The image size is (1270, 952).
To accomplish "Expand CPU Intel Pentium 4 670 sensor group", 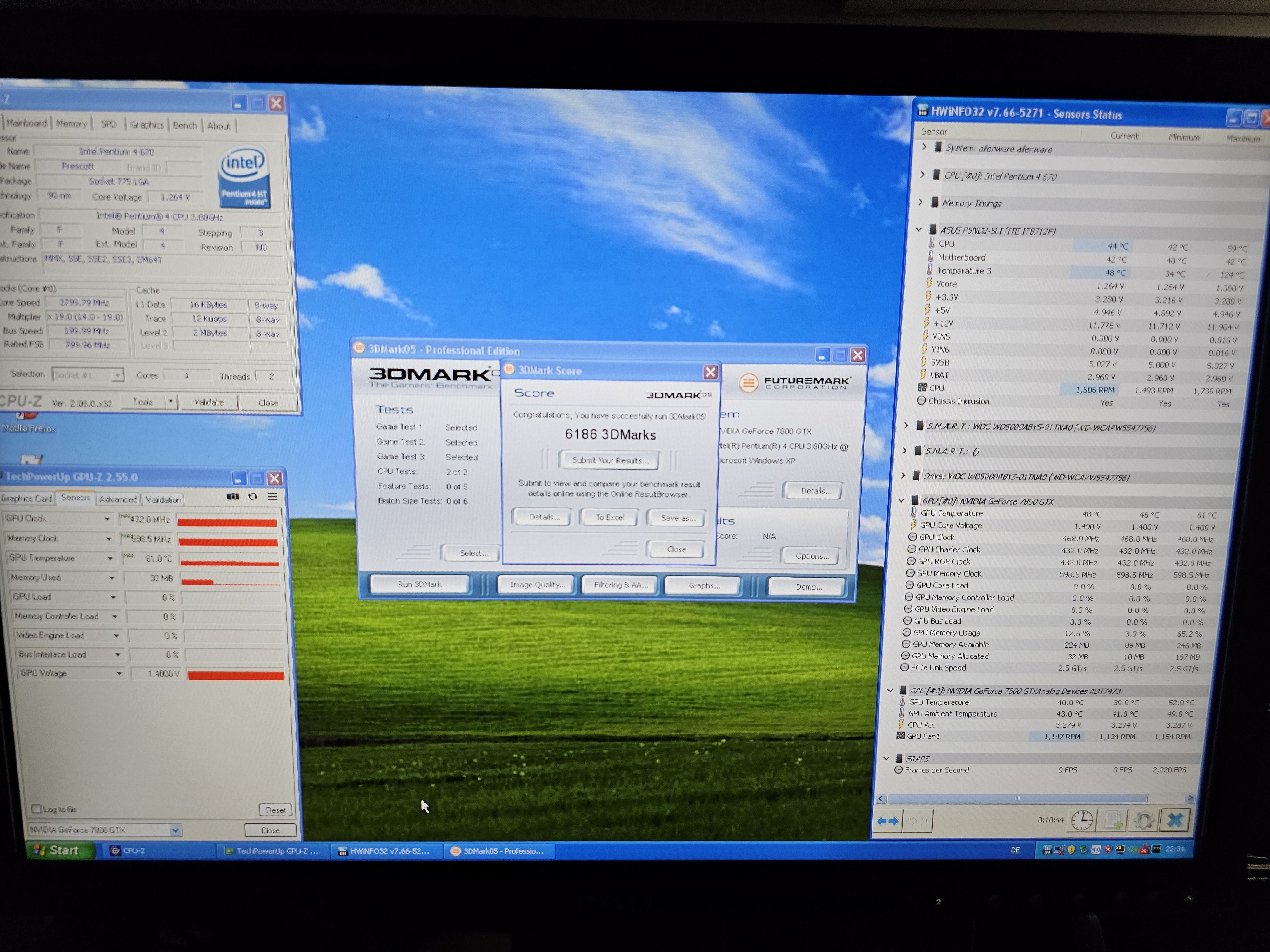I will coord(923,175).
